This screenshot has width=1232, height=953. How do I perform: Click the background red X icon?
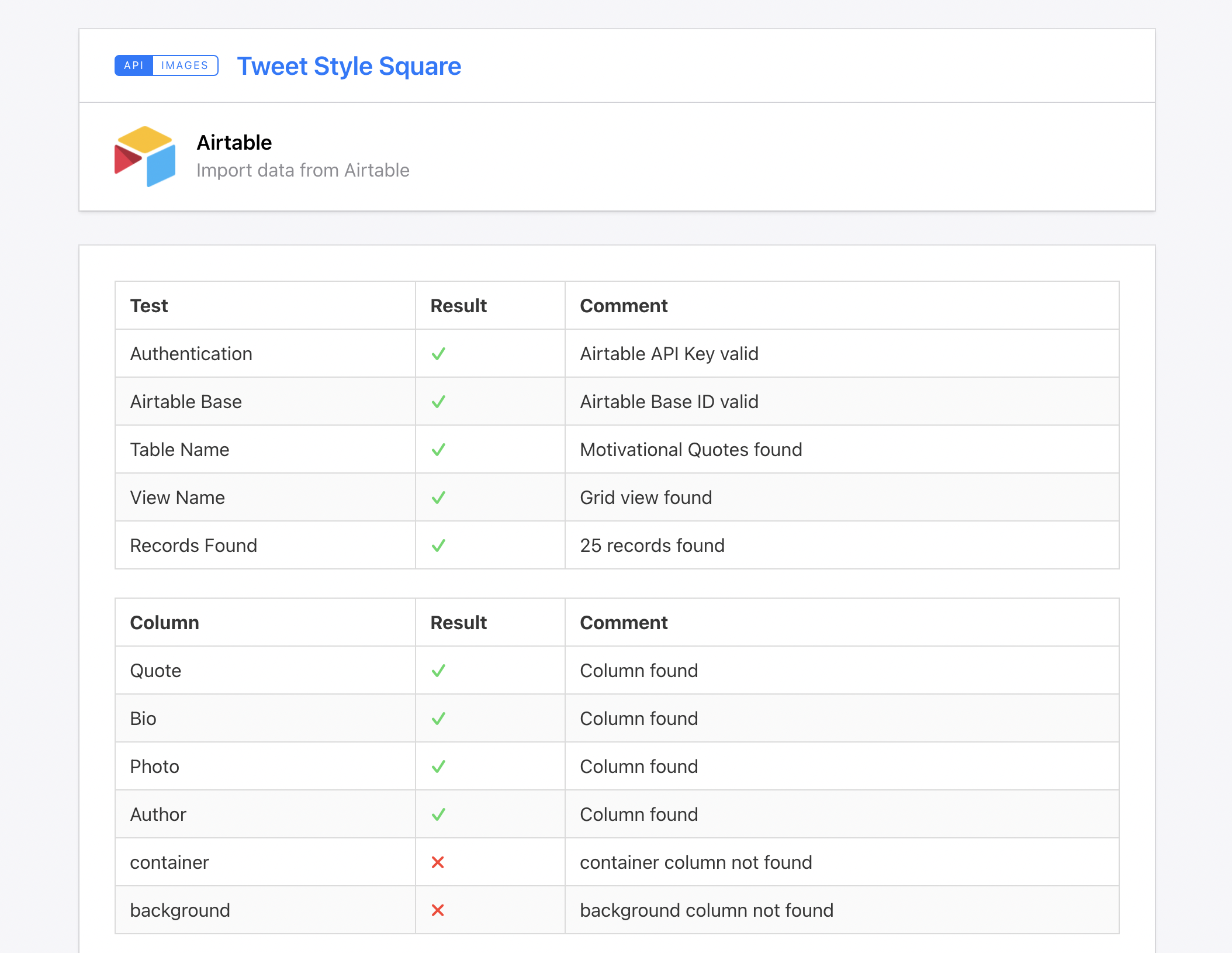pos(438,910)
